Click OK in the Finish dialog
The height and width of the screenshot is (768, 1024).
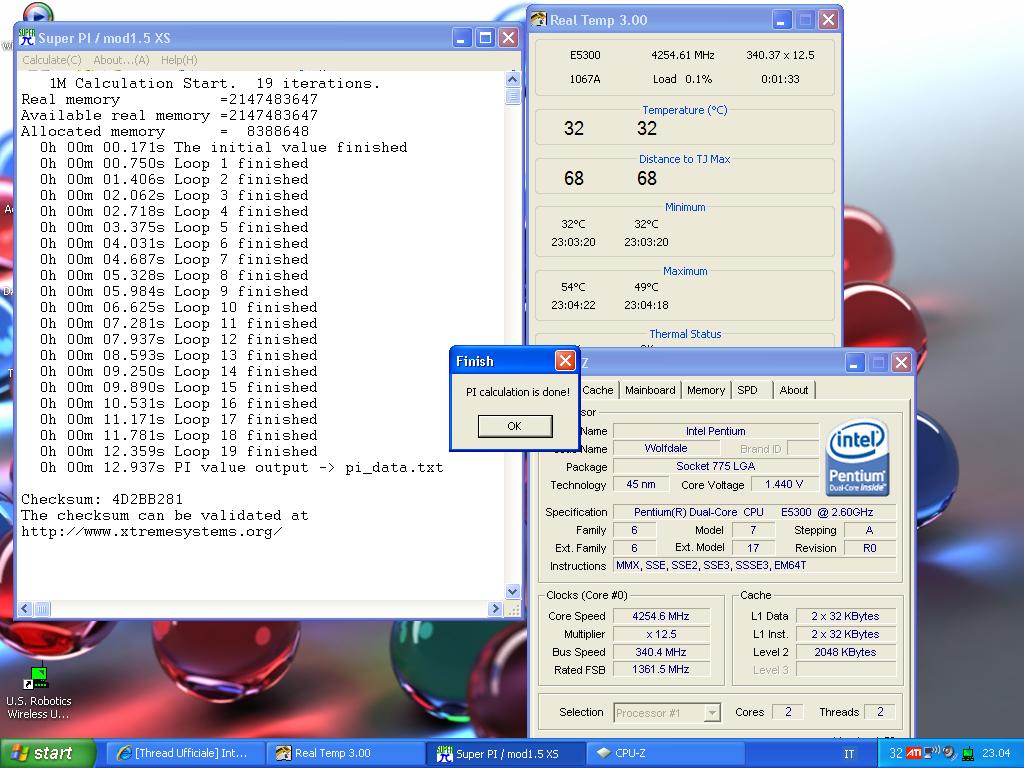click(515, 426)
